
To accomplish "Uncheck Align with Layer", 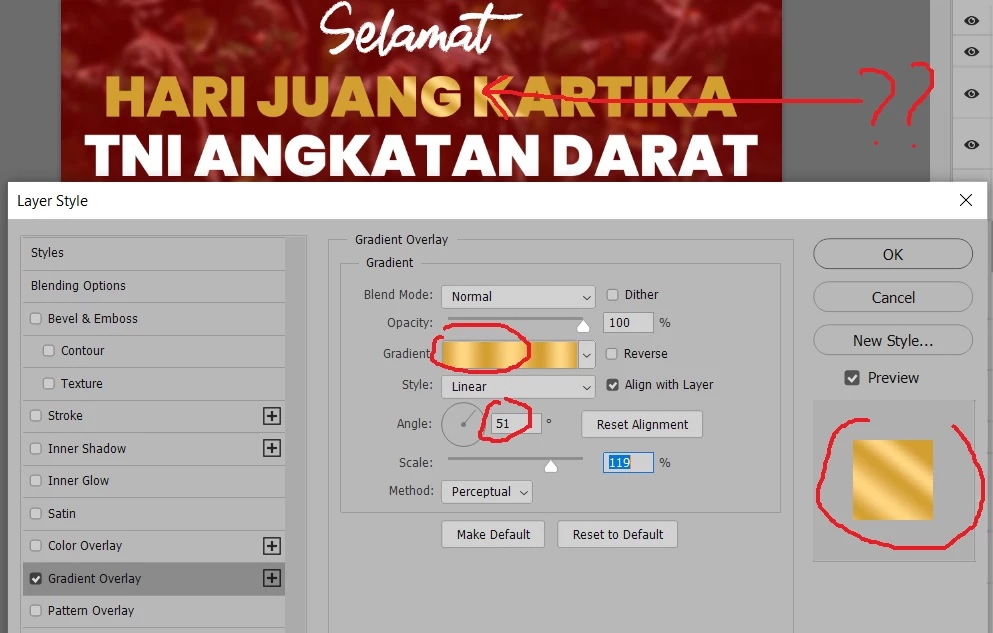I will click(612, 385).
